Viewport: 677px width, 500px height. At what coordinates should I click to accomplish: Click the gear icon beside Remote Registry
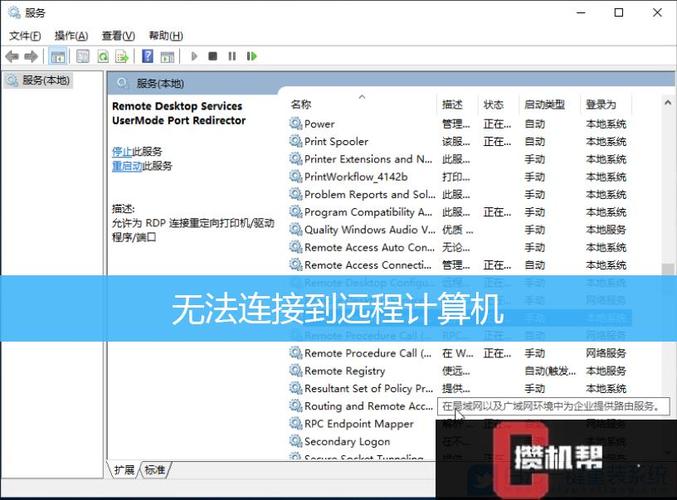296,370
